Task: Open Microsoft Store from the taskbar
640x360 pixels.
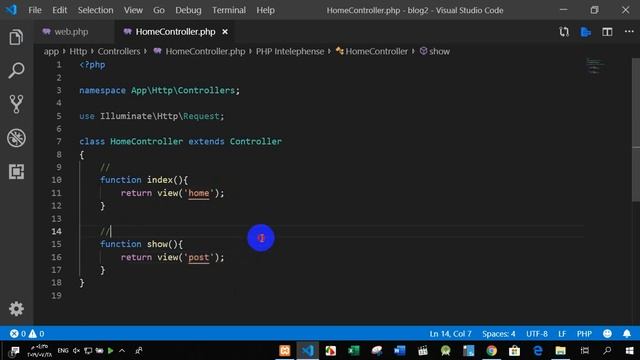Action: click(x=514, y=351)
